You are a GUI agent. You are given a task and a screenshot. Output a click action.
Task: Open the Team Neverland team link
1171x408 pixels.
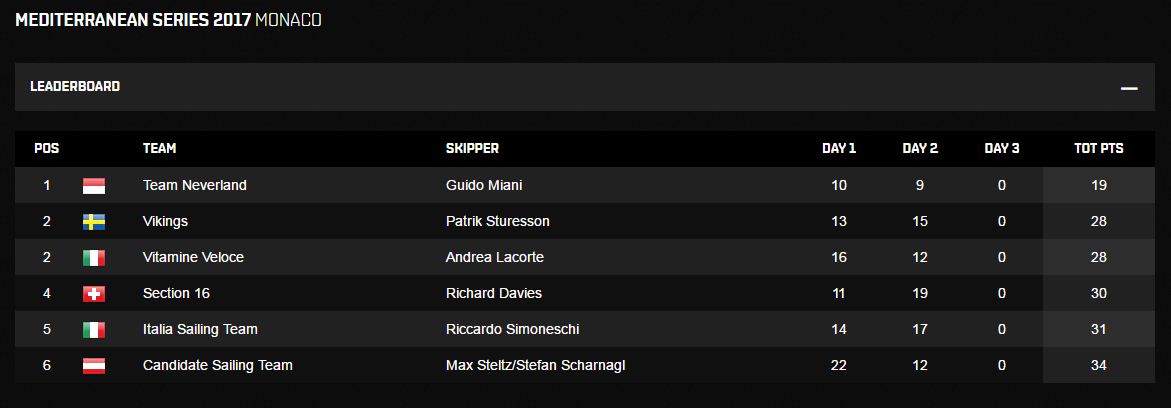[x=194, y=185]
